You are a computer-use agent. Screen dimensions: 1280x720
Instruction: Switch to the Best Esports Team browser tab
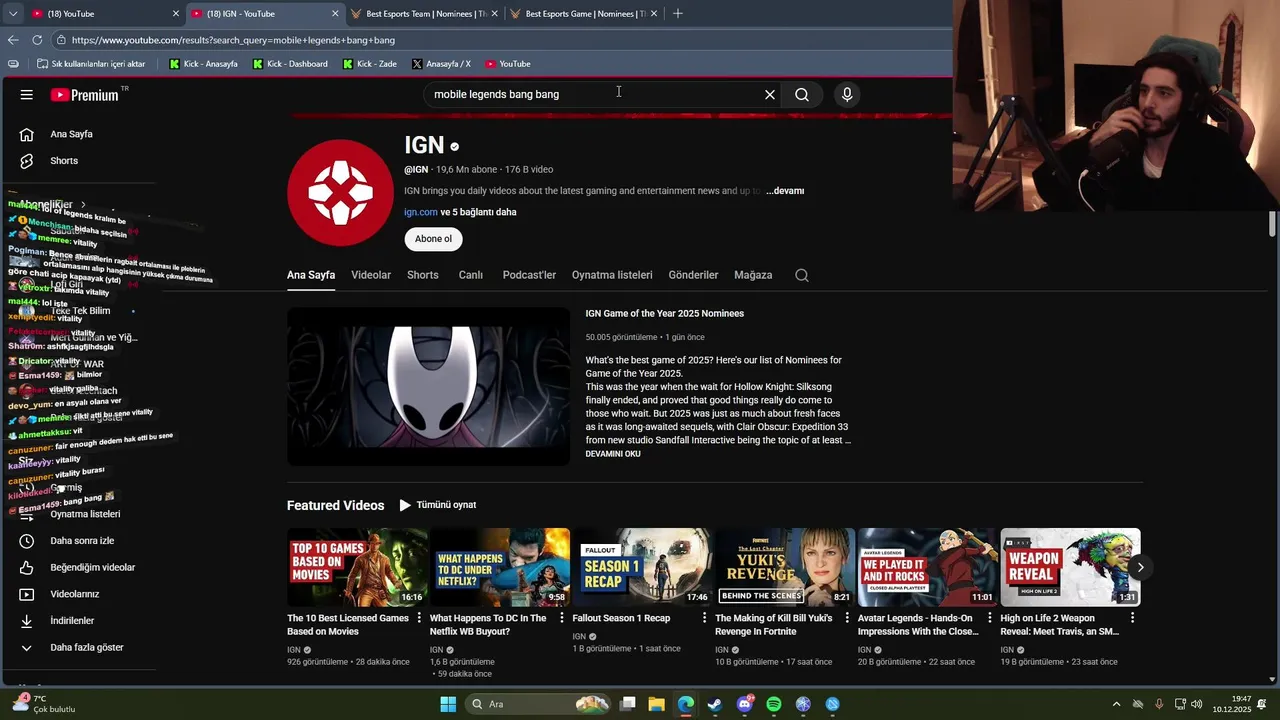426,13
